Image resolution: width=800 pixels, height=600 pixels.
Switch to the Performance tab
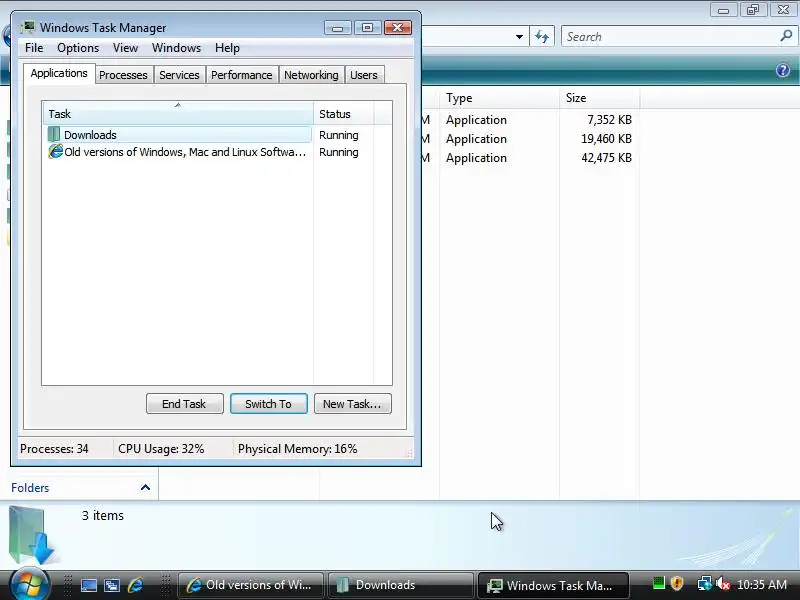pos(241,75)
